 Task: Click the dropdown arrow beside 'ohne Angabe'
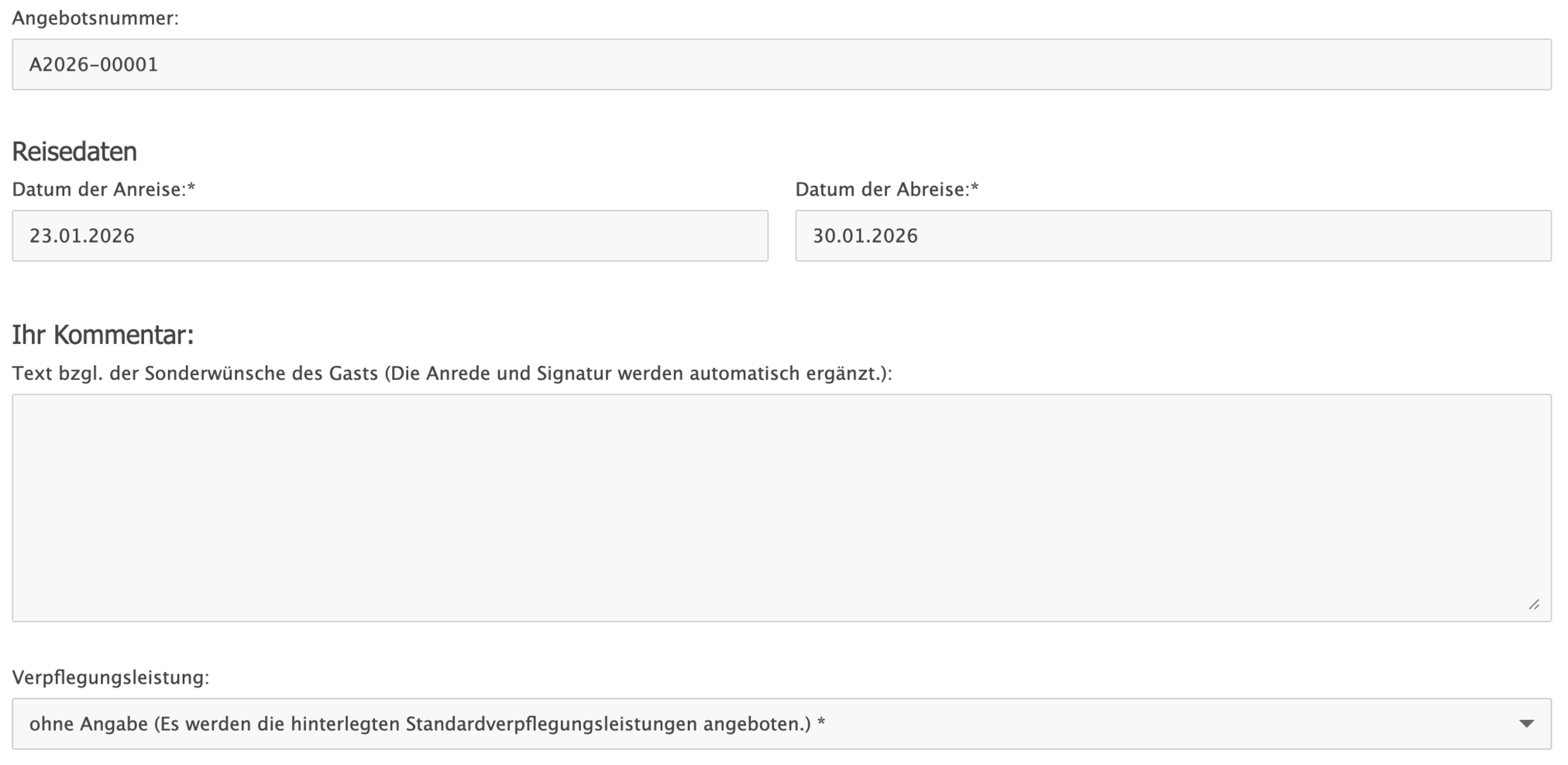pos(1526,724)
